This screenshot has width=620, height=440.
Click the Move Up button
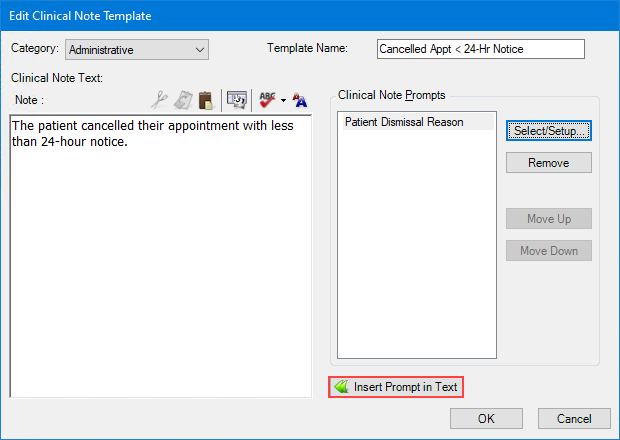(x=548, y=219)
